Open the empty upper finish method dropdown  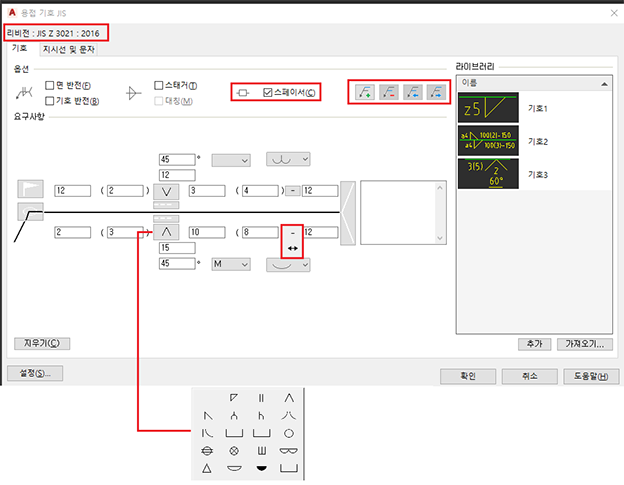click(231, 160)
